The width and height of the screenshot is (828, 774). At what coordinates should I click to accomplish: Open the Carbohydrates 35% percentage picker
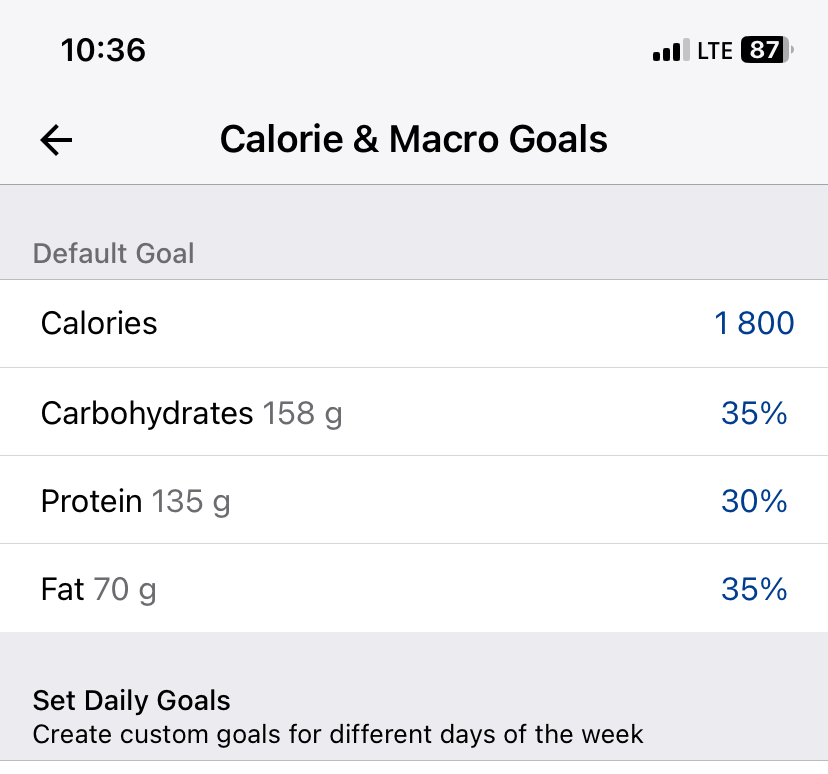click(754, 413)
